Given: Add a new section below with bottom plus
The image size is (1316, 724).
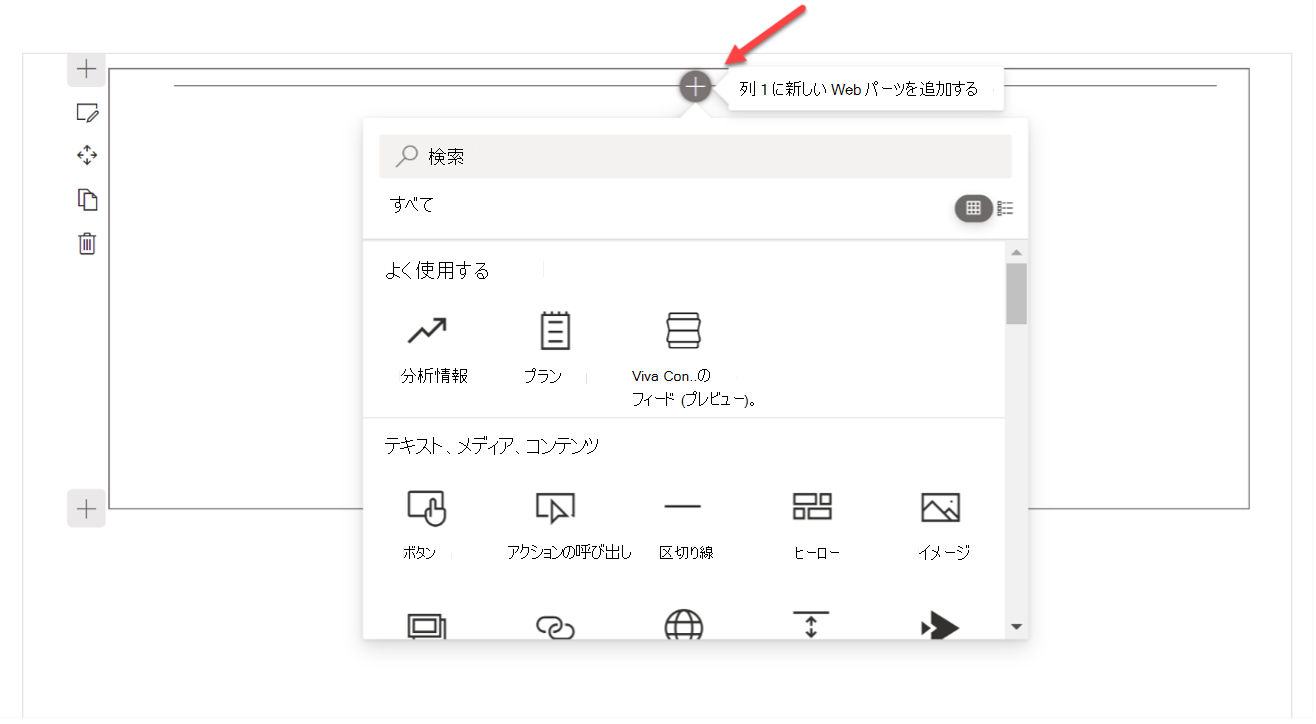Looking at the screenshot, I should click(87, 509).
